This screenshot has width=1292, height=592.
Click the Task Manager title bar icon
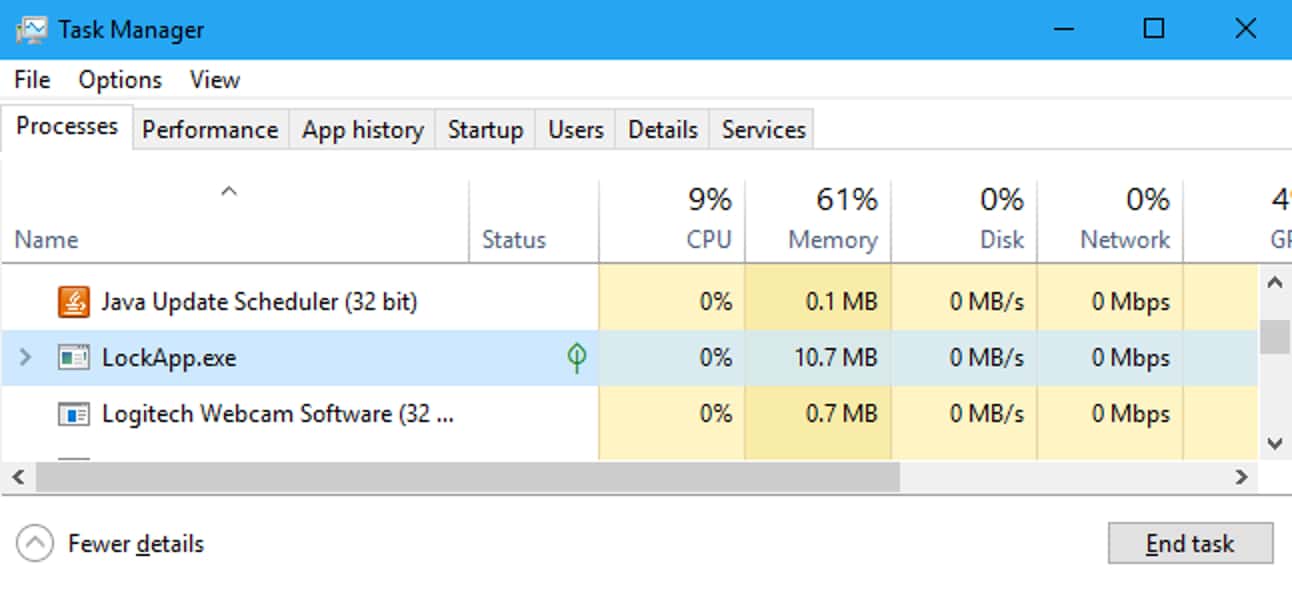pyautogui.click(x=31, y=30)
